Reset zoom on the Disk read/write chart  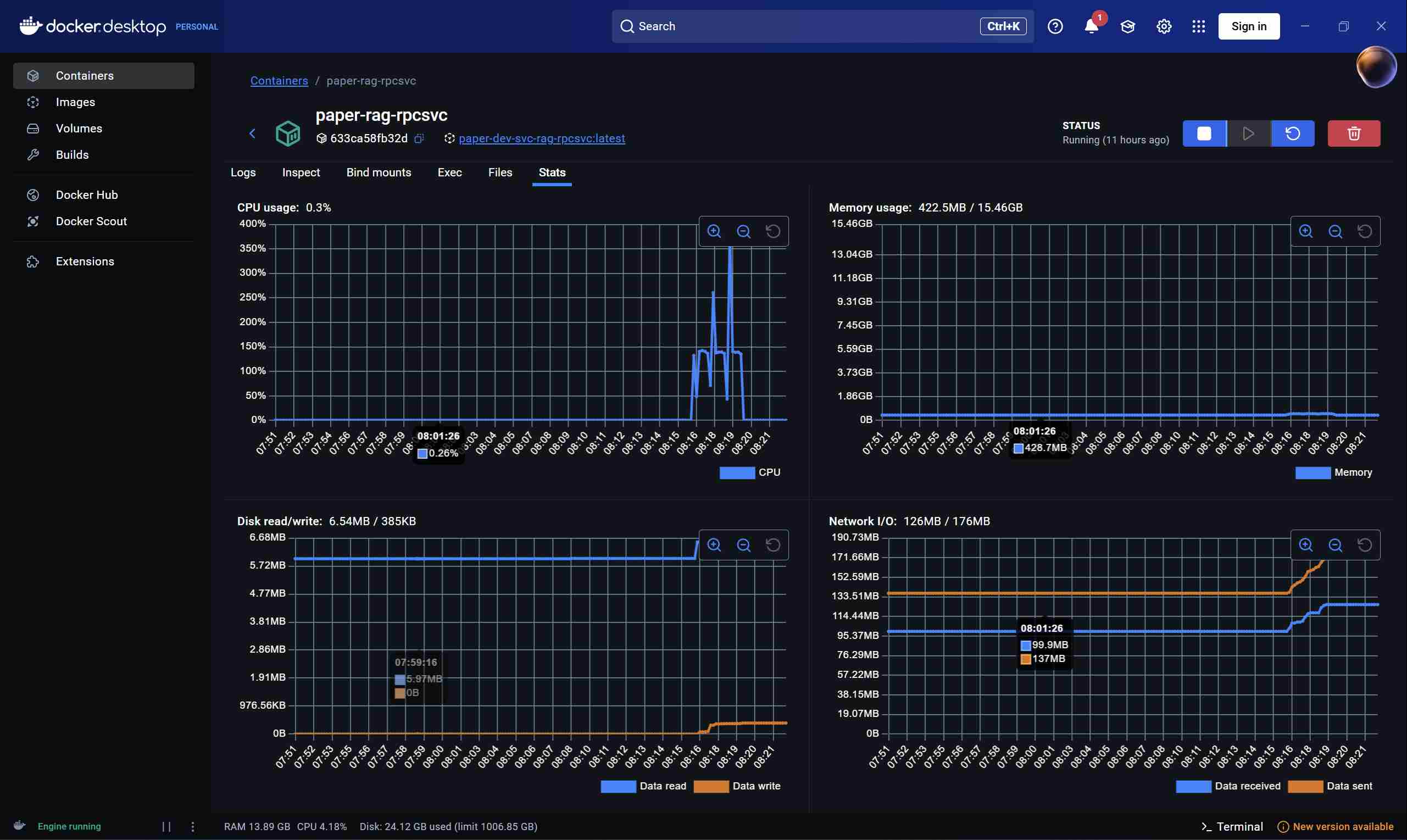pos(773,544)
